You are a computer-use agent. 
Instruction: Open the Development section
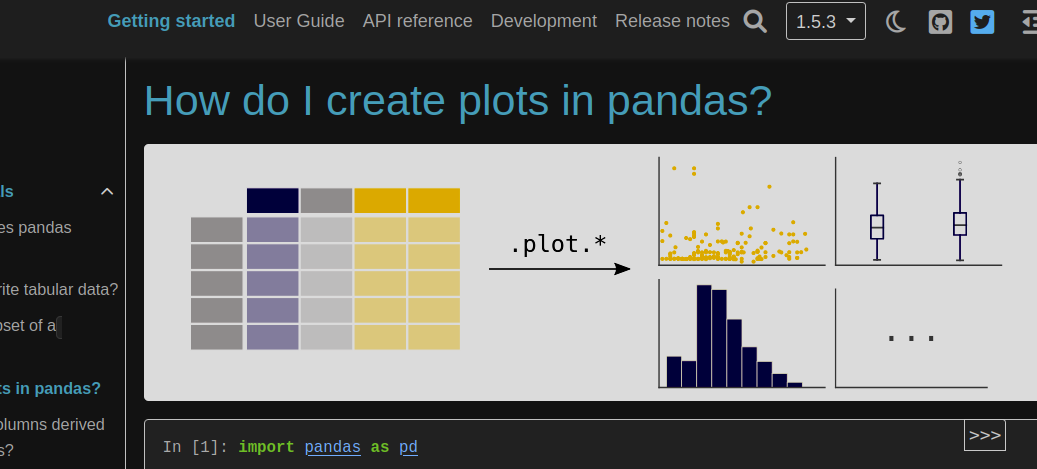click(x=544, y=21)
